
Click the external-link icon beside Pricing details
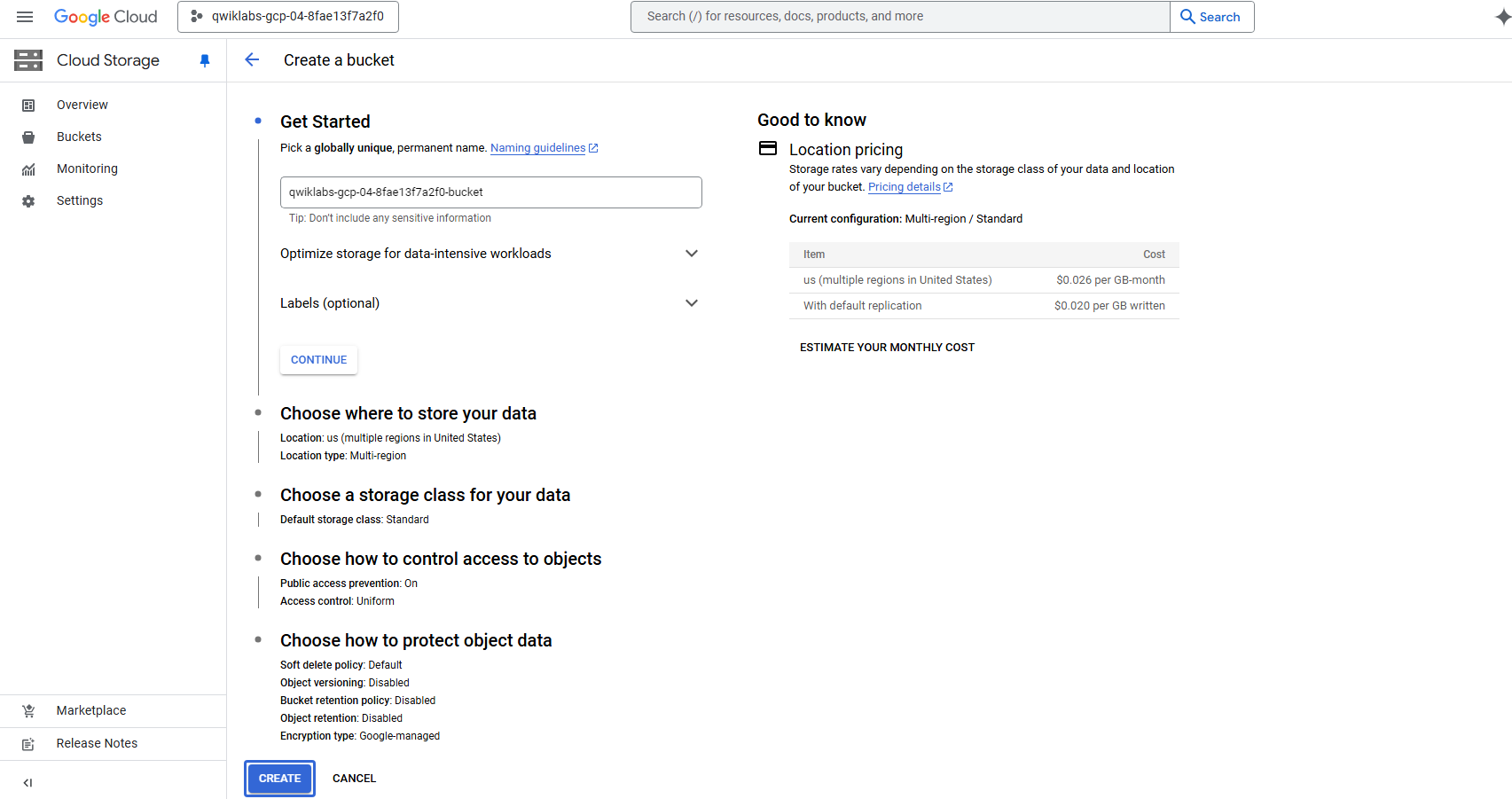coord(948,187)
